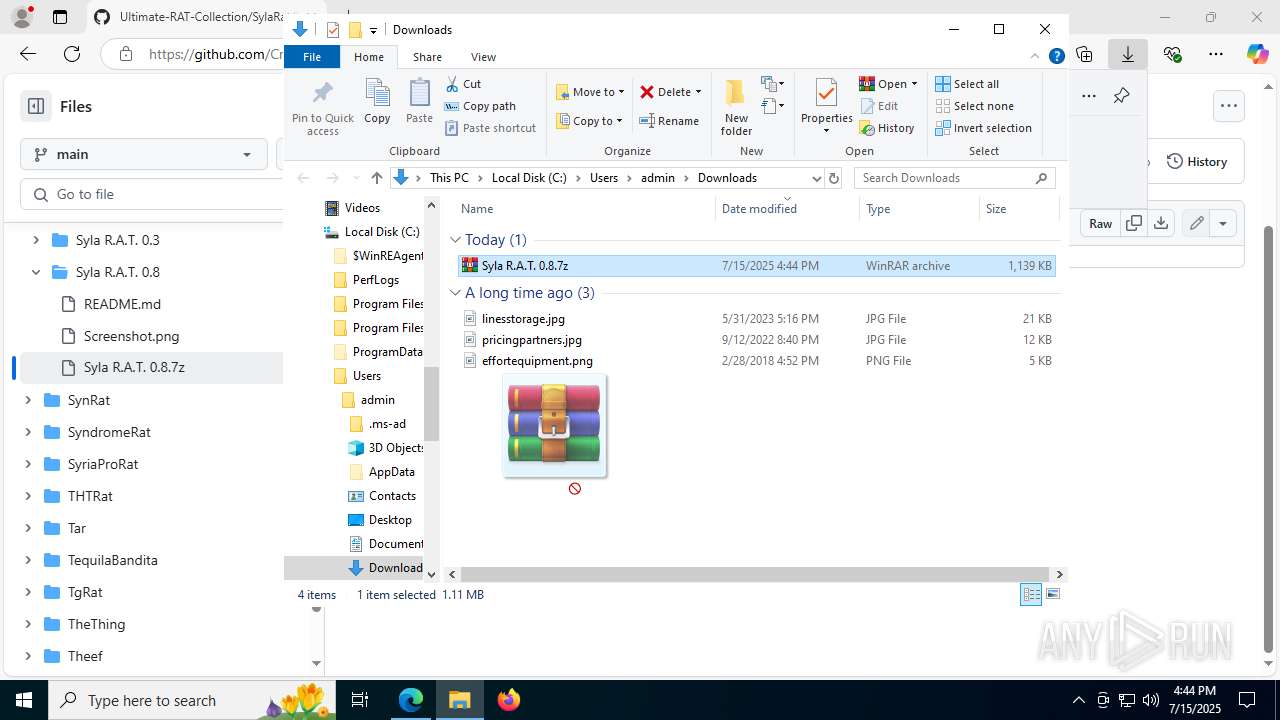Collapse A long time ago group
The width and height of the screenshot is (1280, 720).
tap(455, 293)
